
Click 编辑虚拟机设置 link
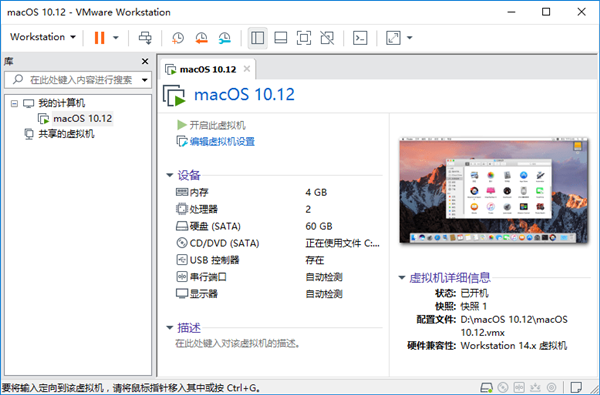click(x=222, y=142)
